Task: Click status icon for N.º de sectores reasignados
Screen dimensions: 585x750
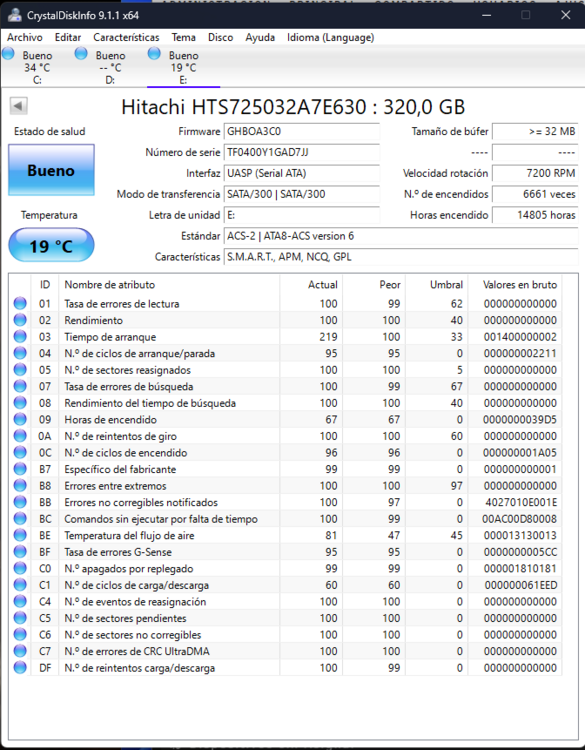Action: click(20, 370)
